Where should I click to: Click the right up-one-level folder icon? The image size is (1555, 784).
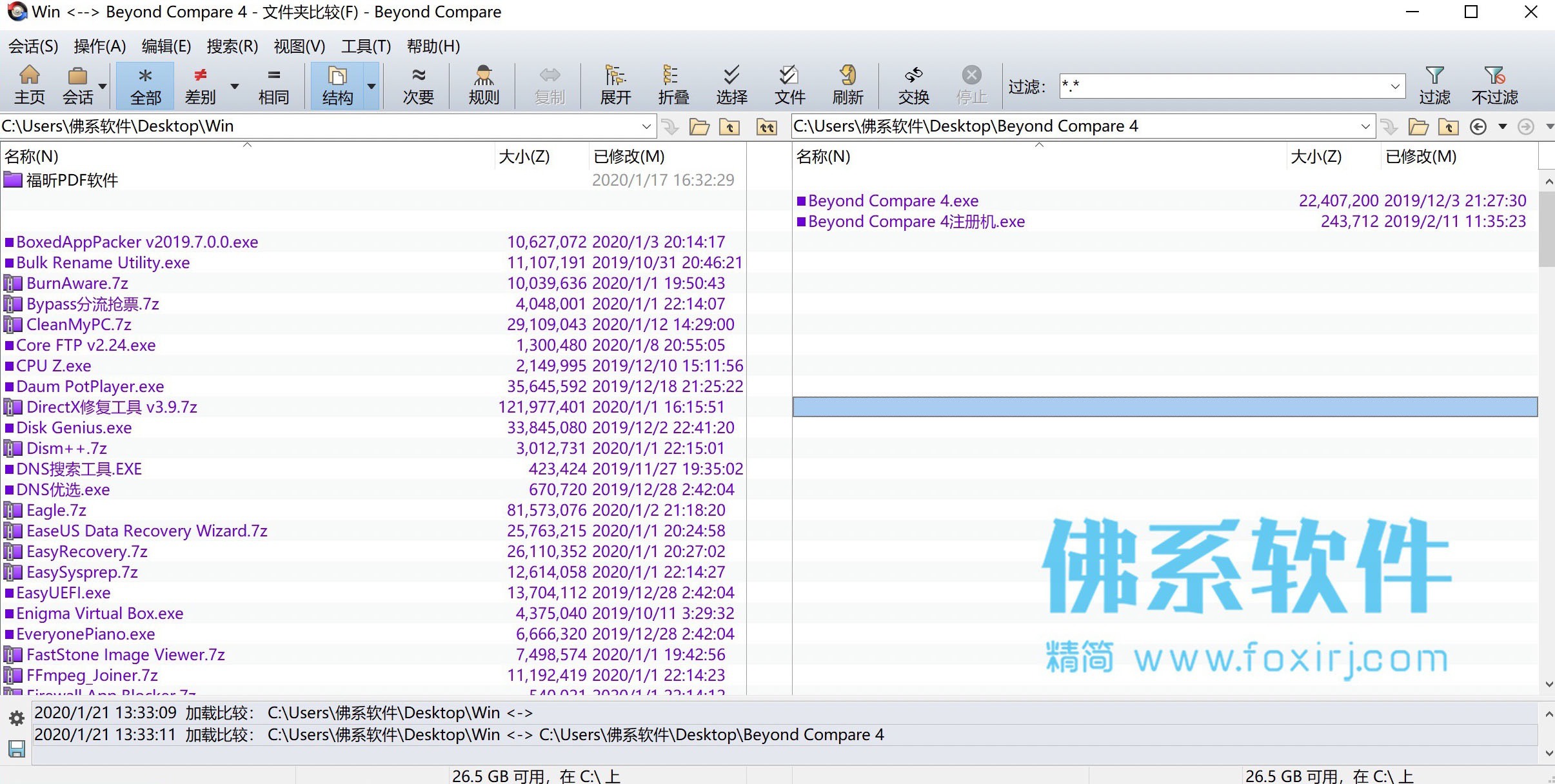[x=1448, y=127]
